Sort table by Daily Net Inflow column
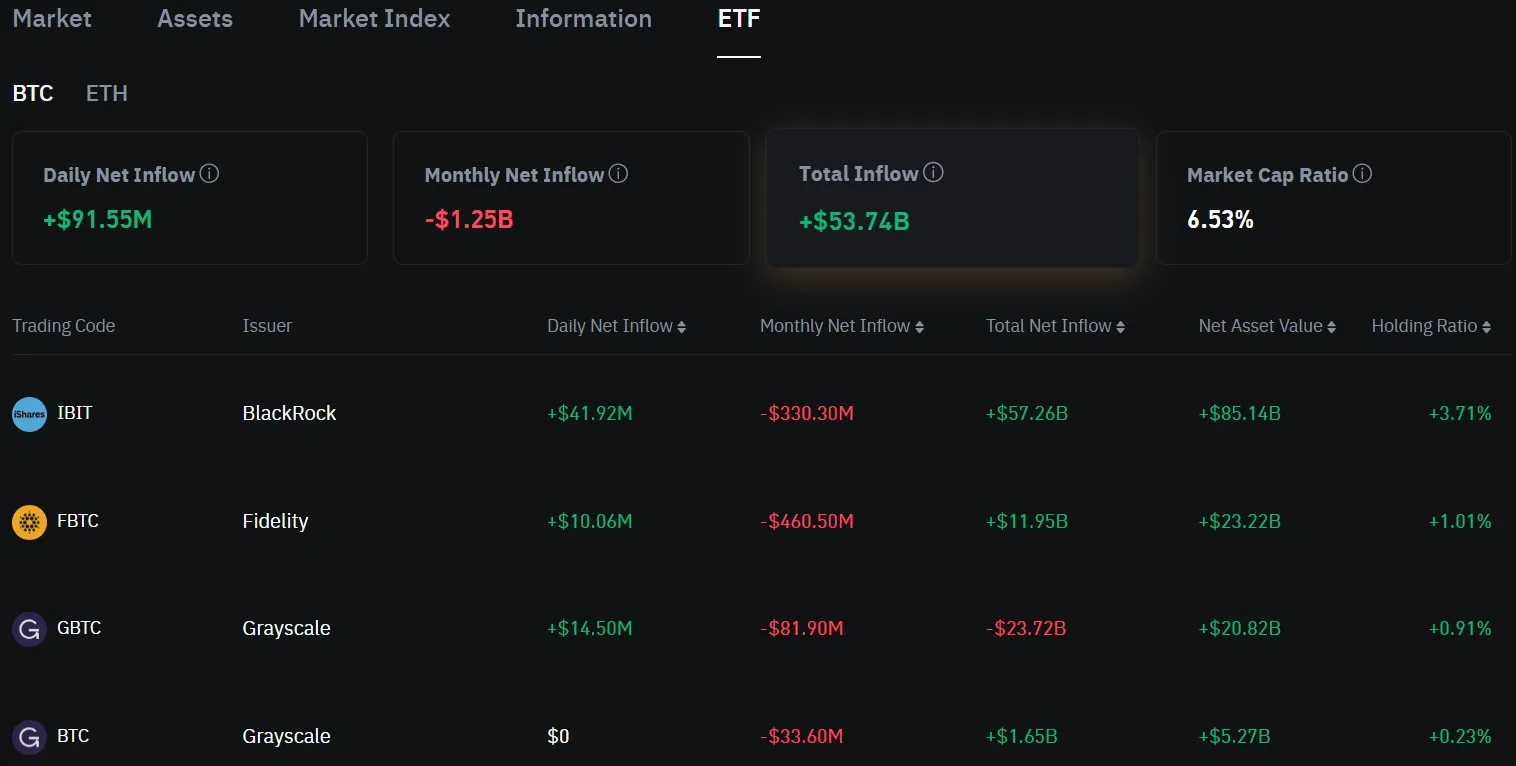The width and height of the screenshot is (1516, 766). click(x=616, y=326)
